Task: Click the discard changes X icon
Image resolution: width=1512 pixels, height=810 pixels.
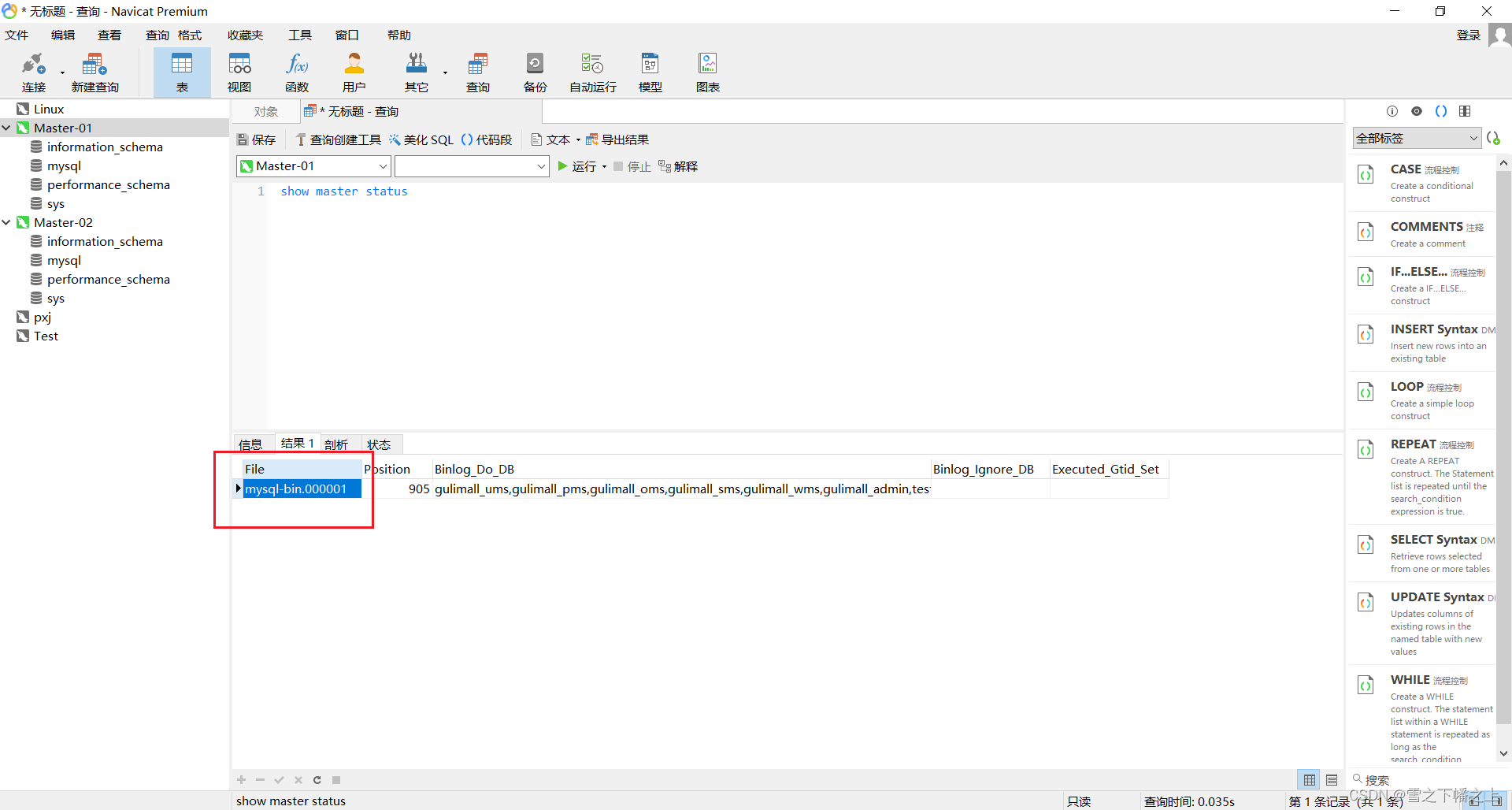Action: click(298, 780)
